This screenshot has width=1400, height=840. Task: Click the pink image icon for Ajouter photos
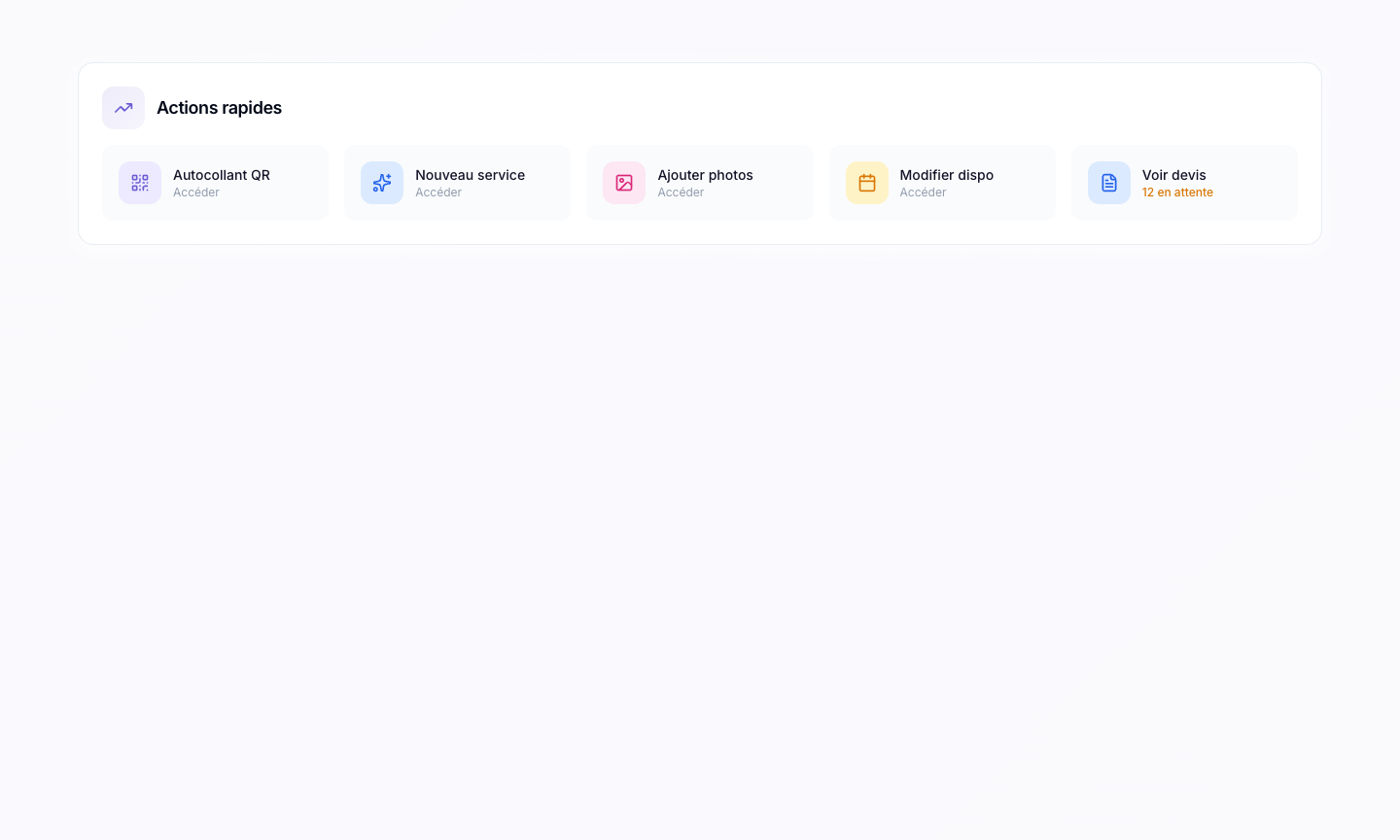624,183
